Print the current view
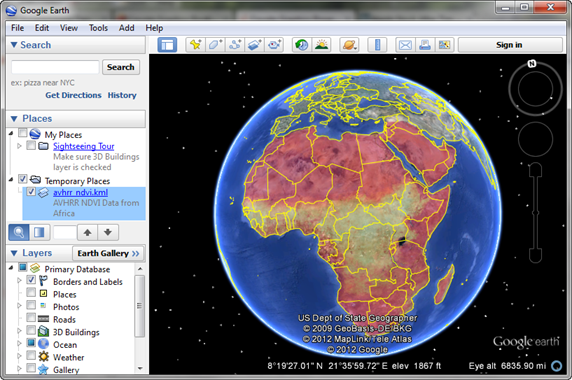 click(425, 45)
